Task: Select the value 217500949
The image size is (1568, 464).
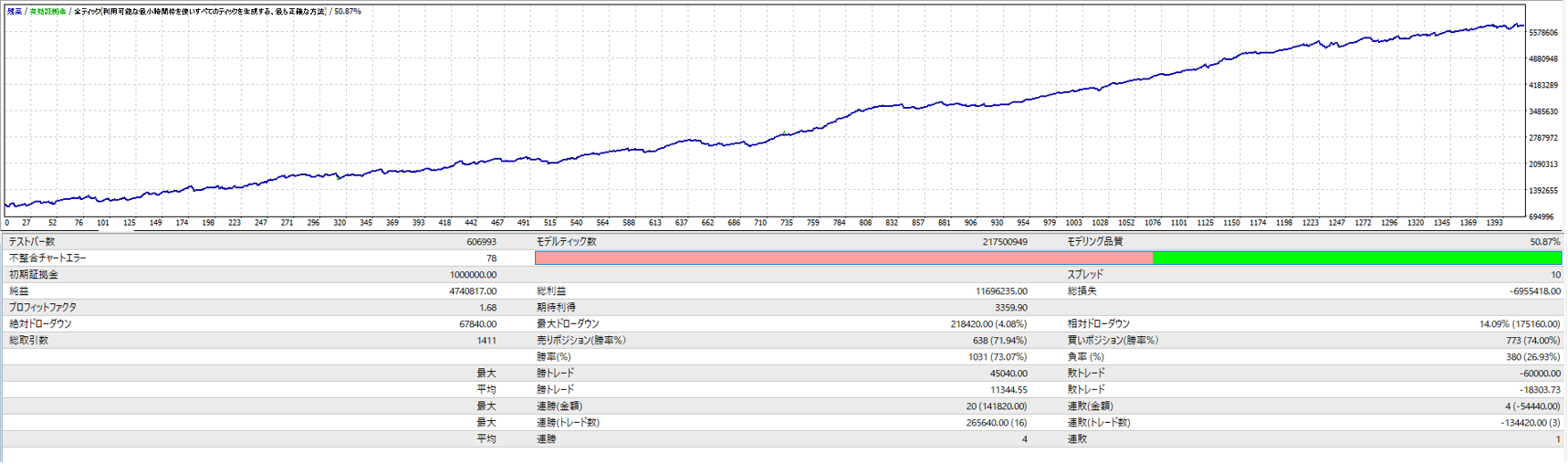Action: pyautogui.click(x=1005, y=242)
